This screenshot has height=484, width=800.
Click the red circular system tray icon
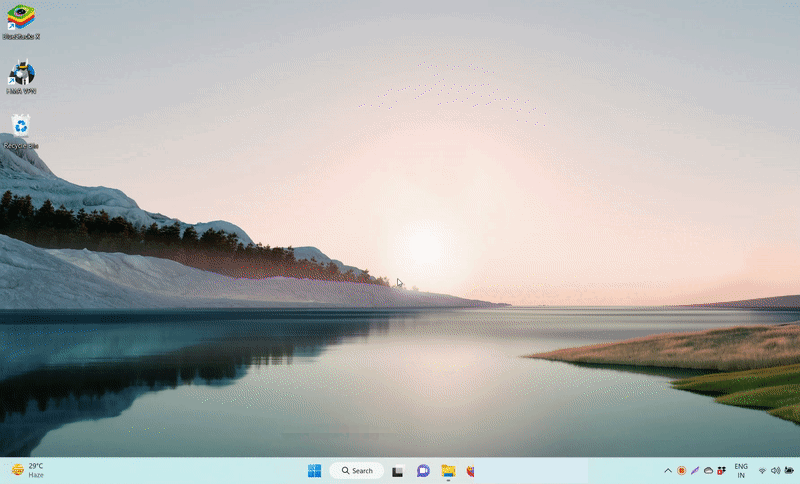[681, 471]
